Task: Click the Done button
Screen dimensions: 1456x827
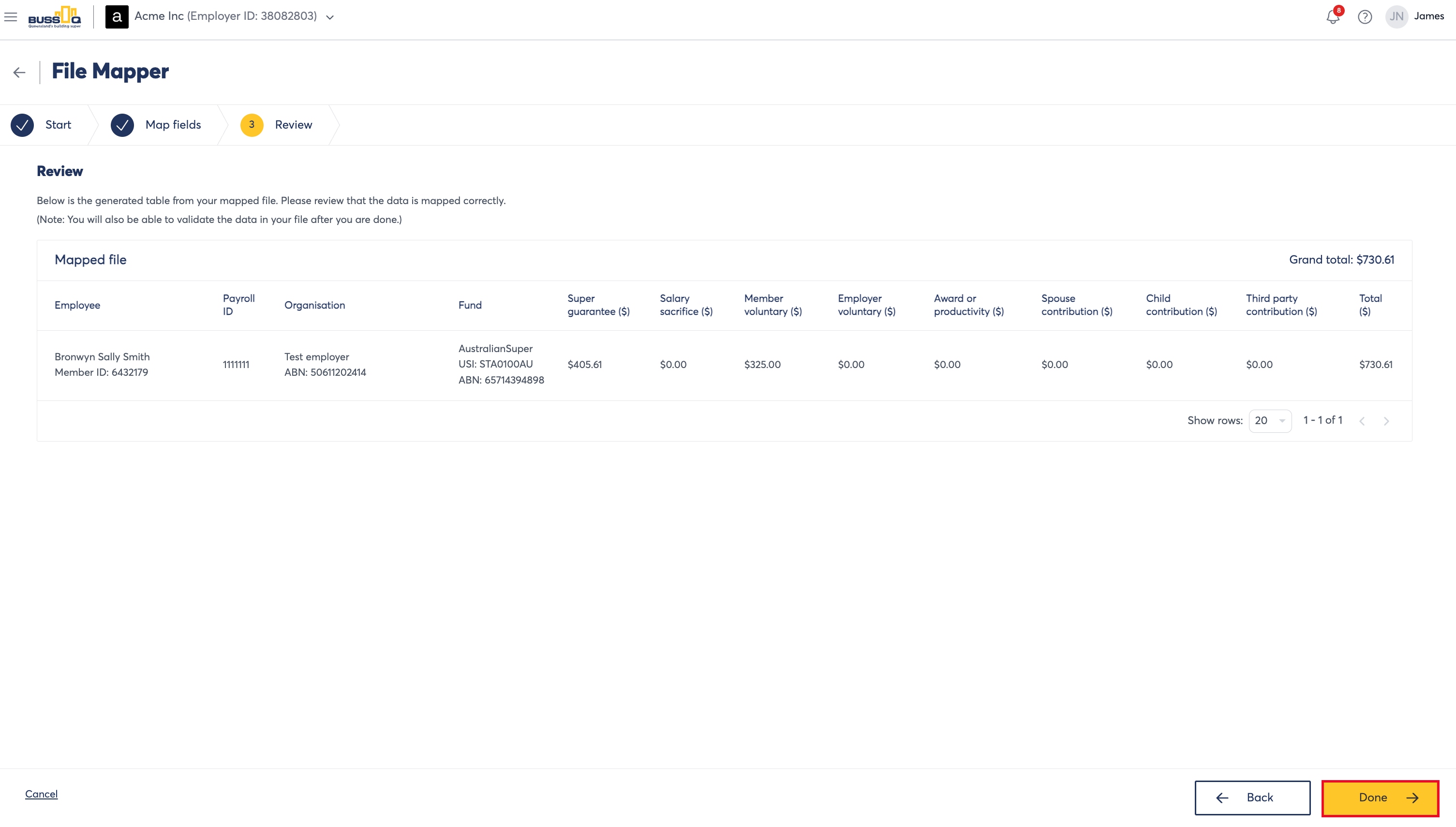Action: pyautogui.click(x=1380, y=798)
